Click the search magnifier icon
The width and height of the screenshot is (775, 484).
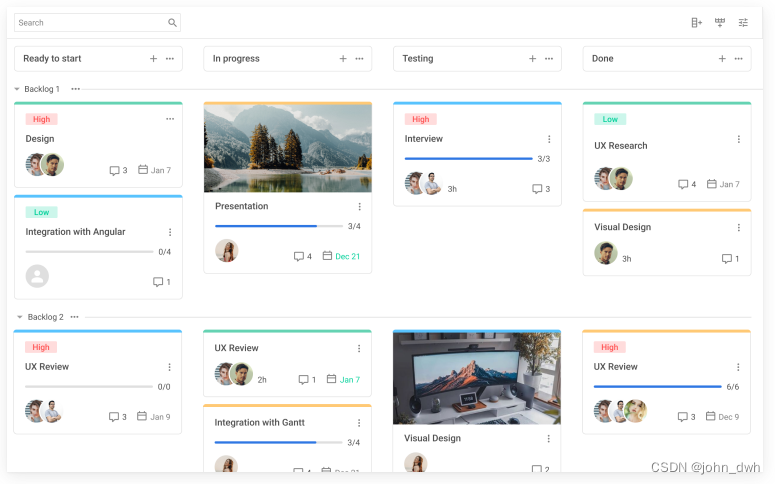(172, 23)
